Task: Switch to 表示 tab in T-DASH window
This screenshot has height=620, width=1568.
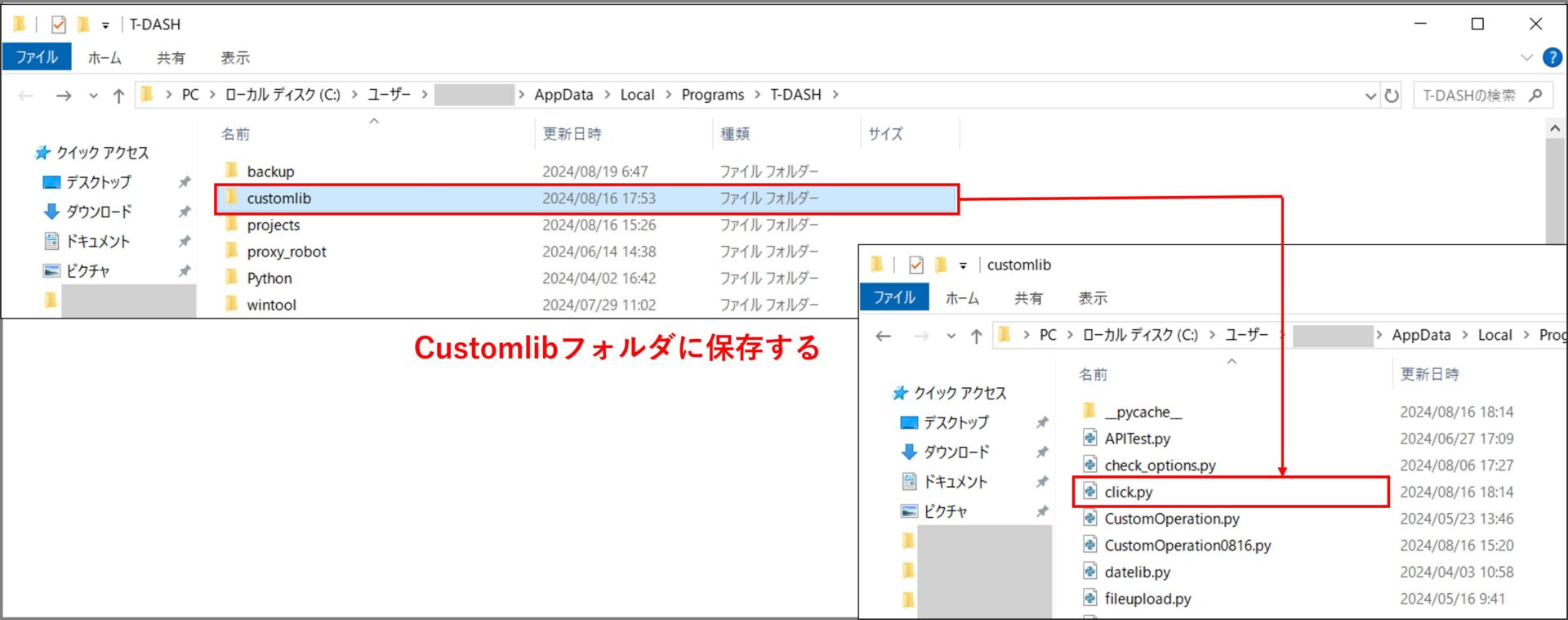Action: coord(234,58)
